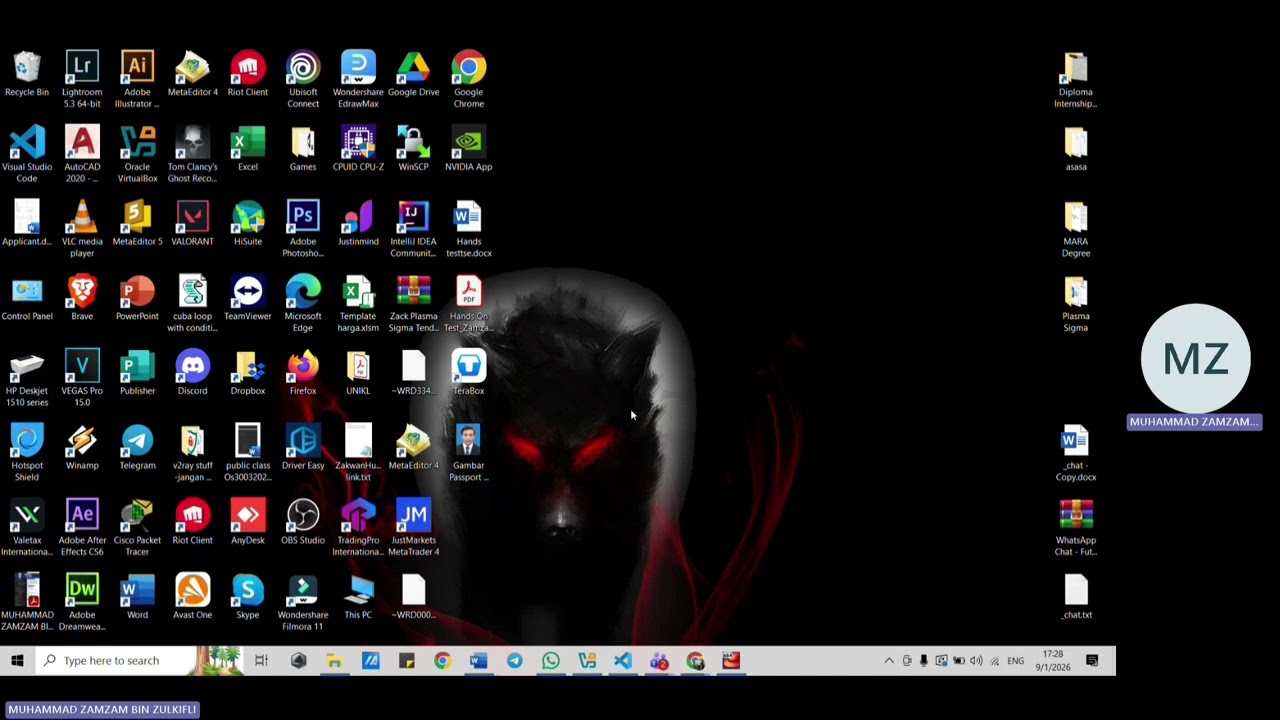Image resolution: width=1280 pixels, height=720 pixels.
Task: Select the Wondershare EdrawMax icon
Action: (x=358, y=80)
